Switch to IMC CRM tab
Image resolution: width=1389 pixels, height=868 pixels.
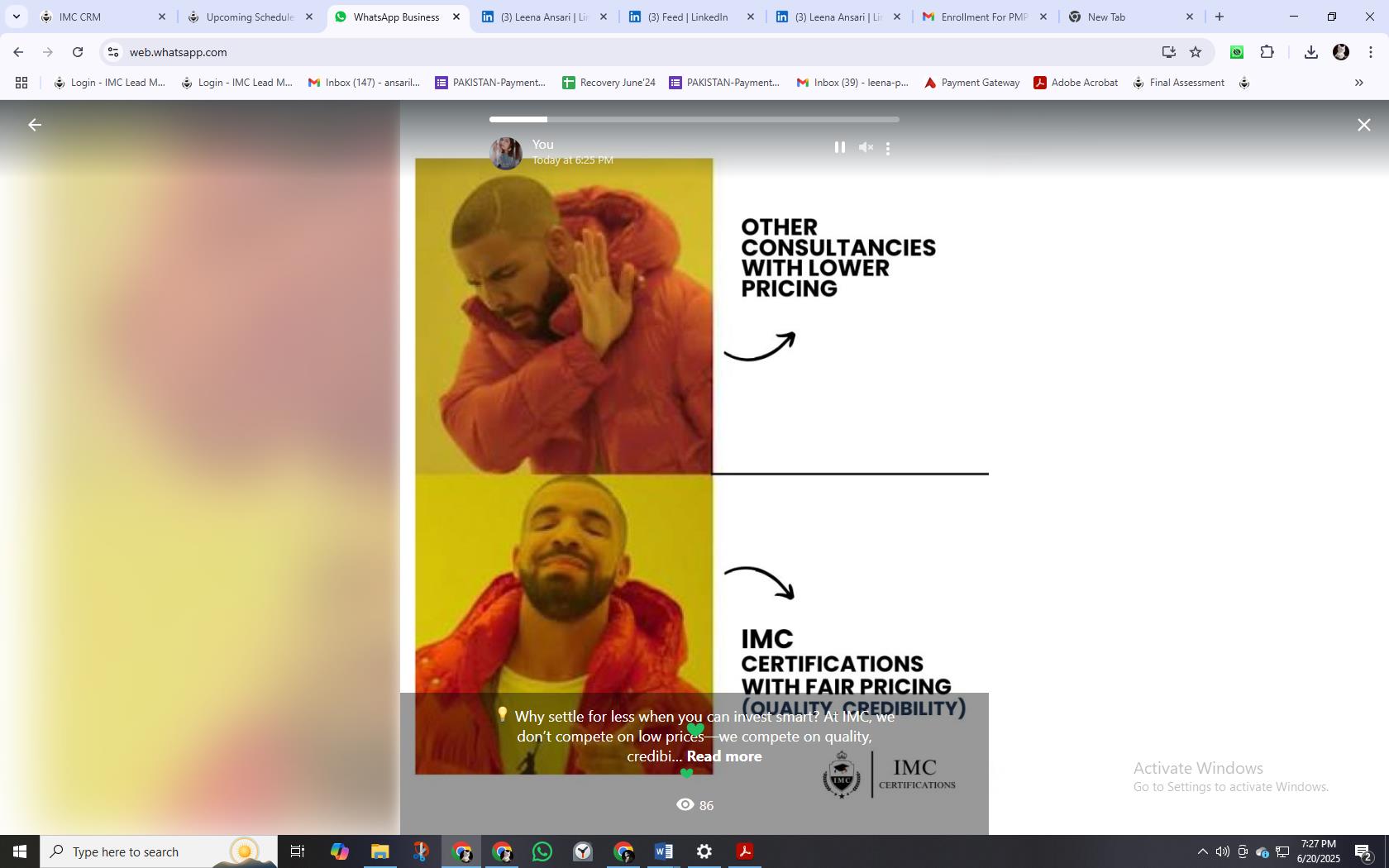103,17
